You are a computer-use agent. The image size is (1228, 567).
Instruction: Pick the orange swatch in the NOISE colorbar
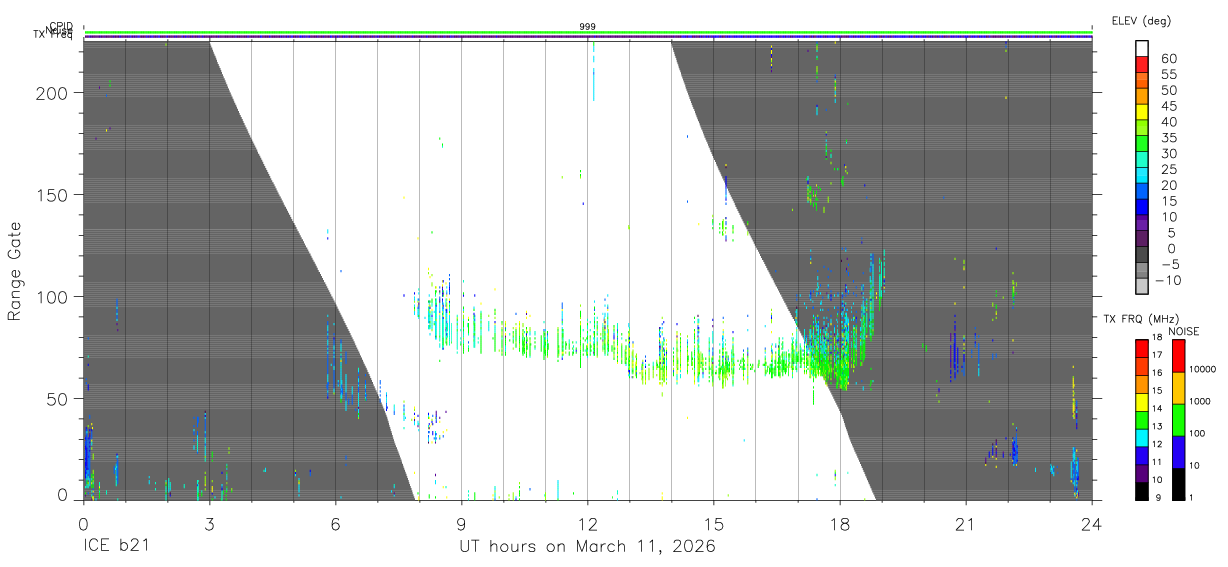pyautogui.click(x=1177, y=388)
